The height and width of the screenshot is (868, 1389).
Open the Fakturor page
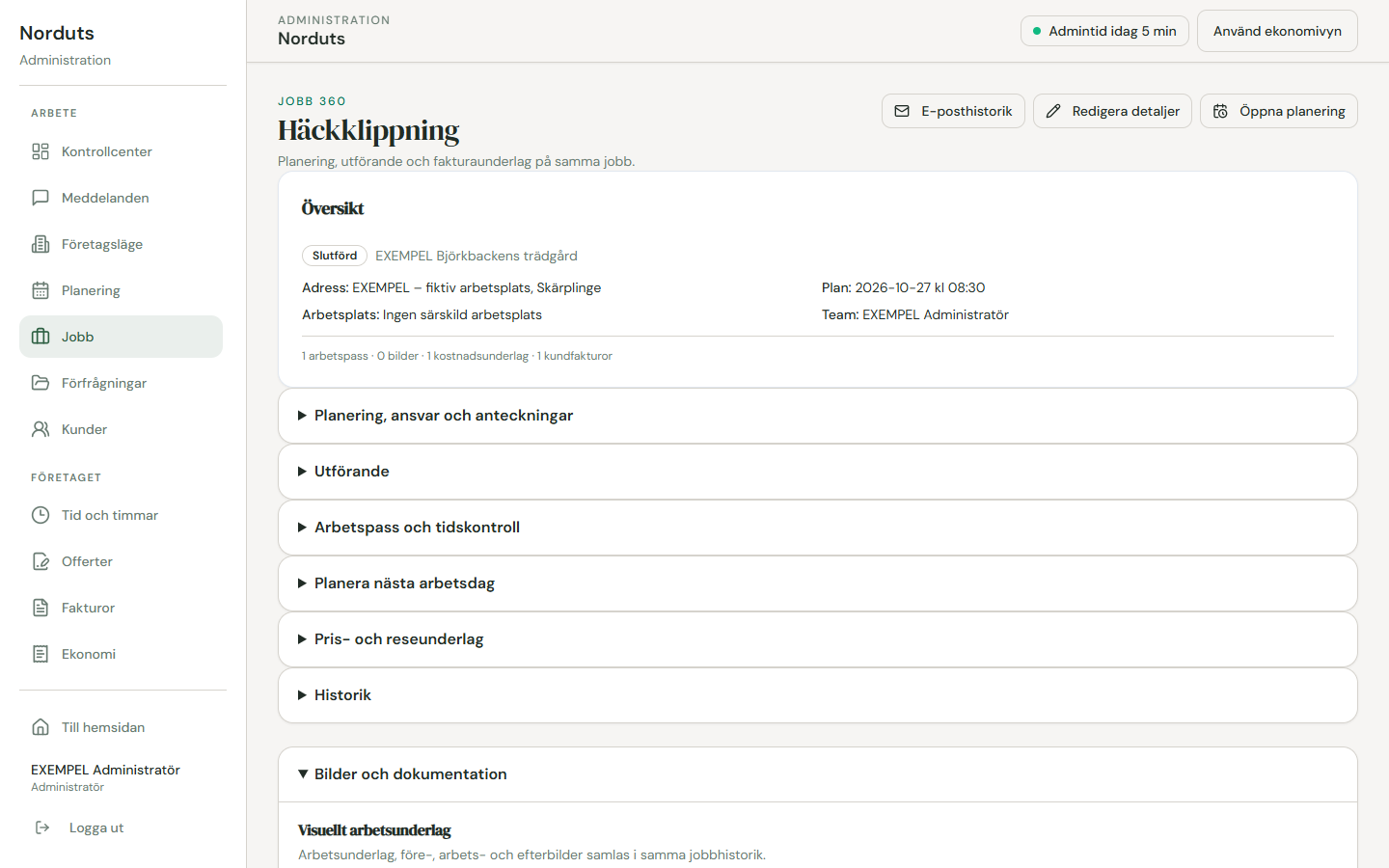point(121,608)
